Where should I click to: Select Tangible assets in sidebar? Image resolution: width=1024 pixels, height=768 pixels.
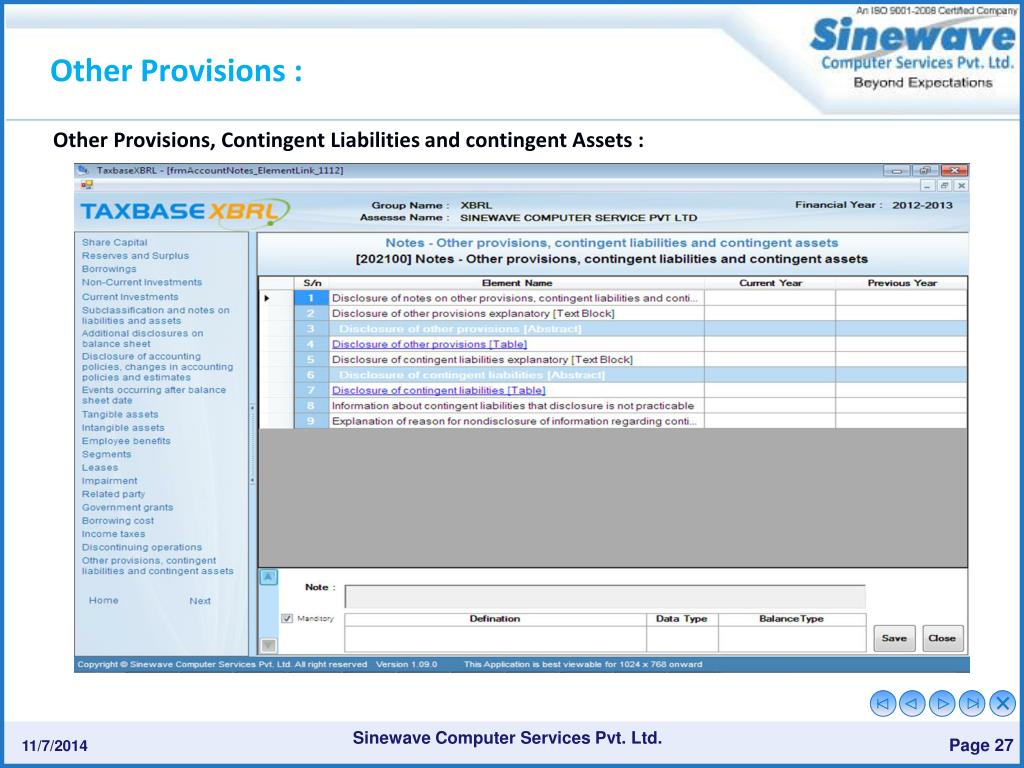pos(120,414)
